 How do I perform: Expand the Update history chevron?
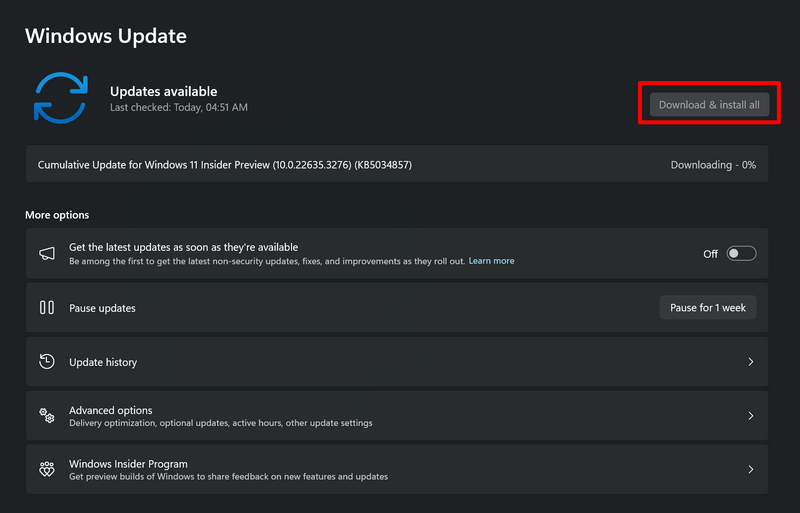(750, 362)
